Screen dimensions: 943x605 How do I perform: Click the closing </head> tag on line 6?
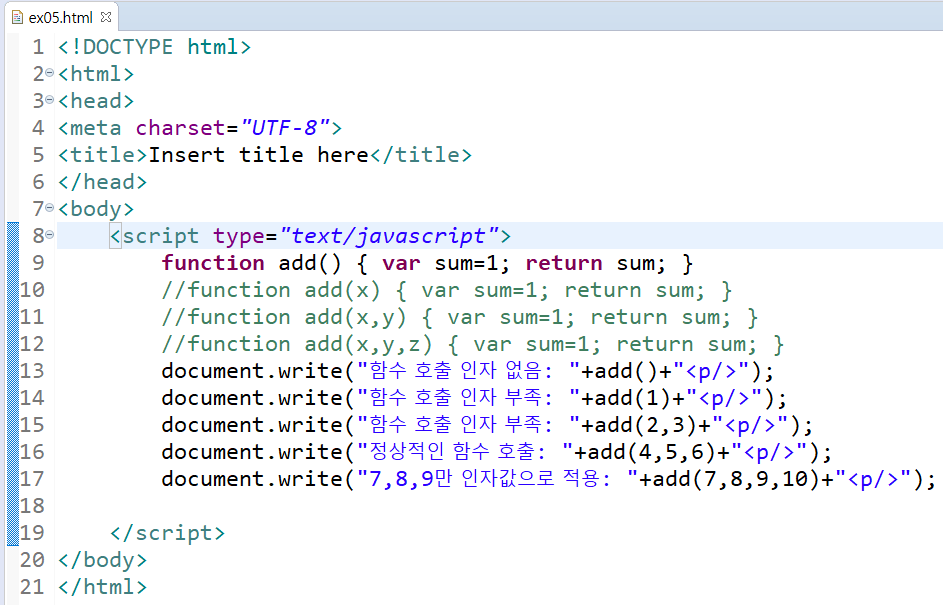coord(102,182)
